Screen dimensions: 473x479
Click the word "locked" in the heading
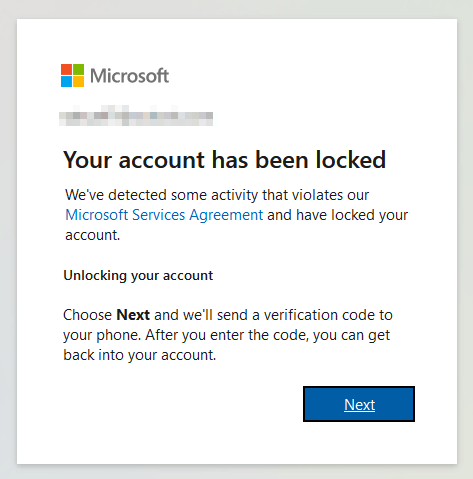[x=351, y=160]
